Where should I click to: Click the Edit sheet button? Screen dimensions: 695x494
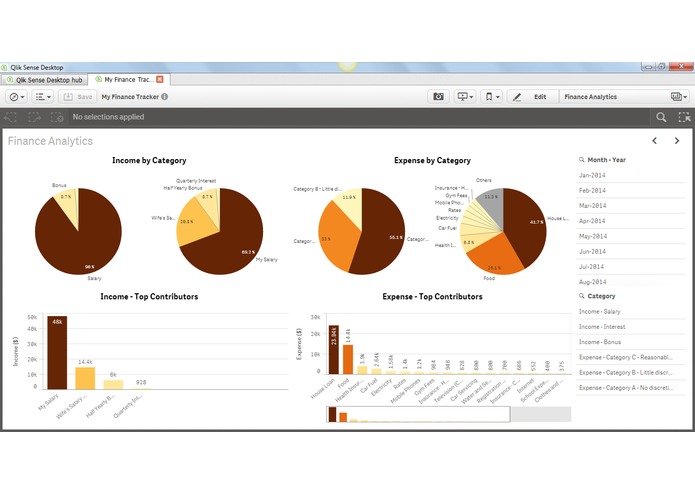coord(532,97)
